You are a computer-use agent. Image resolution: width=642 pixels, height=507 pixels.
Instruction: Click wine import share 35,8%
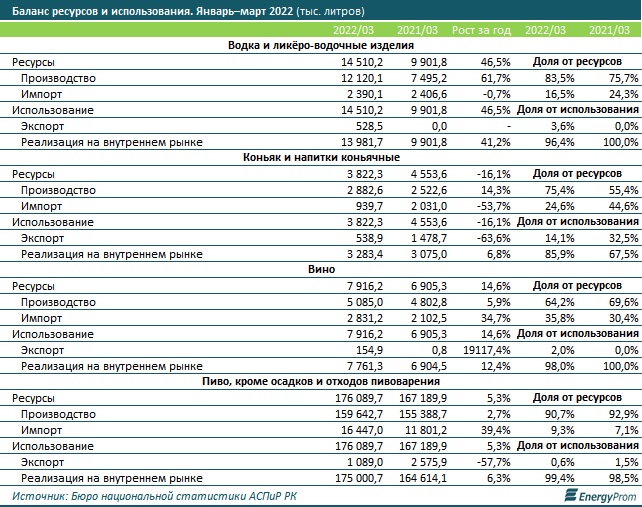pos(559,318)
